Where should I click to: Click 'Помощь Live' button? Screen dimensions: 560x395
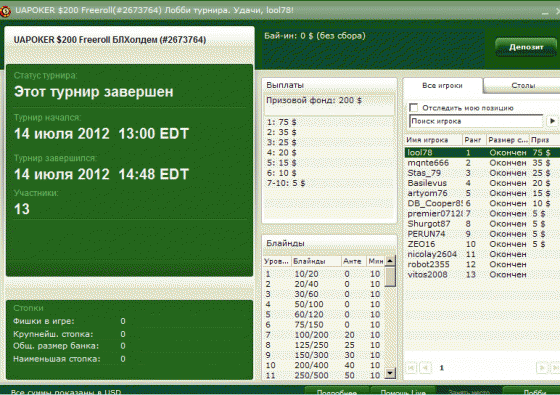[x=403, y=391]
